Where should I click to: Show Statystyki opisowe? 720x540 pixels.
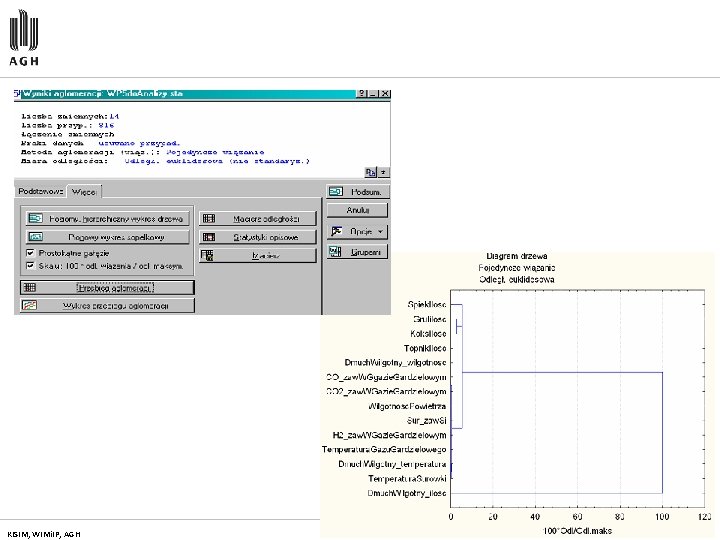click(x=258, y=237)
